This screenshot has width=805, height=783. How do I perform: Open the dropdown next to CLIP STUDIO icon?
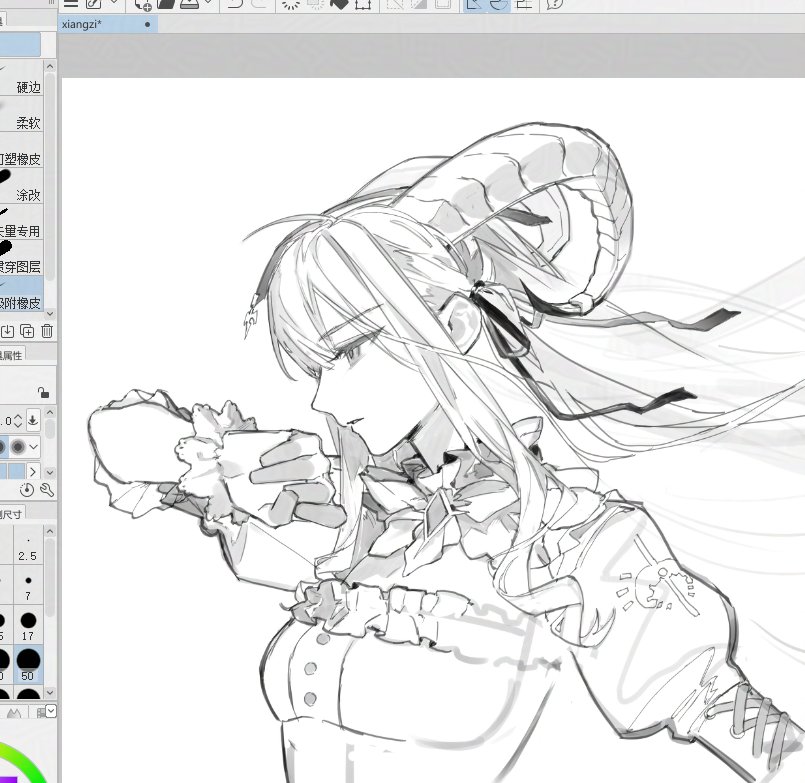coord(114,3)
